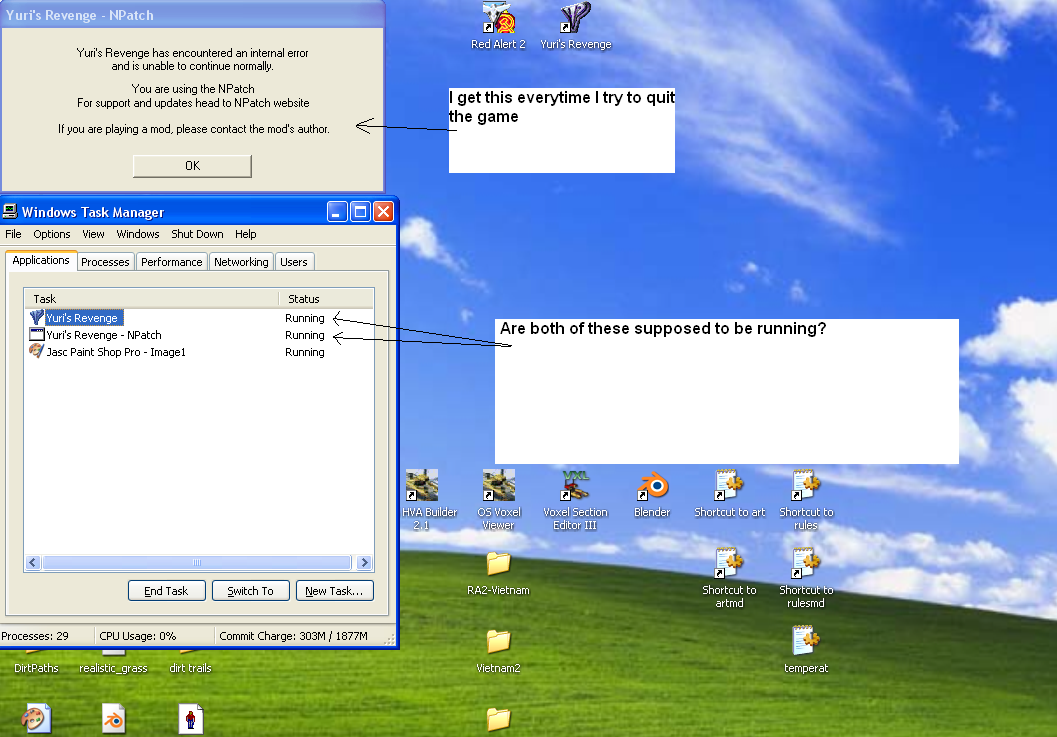The width and height of the screenshot is (1057, 737).
Task: Open the Help menu in Task Manager
Action: (245, 234)
